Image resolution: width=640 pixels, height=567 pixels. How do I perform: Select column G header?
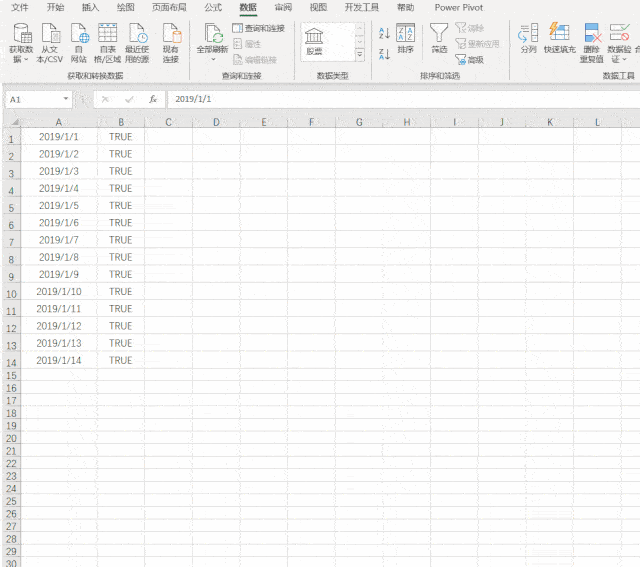[x=359, y=122]
